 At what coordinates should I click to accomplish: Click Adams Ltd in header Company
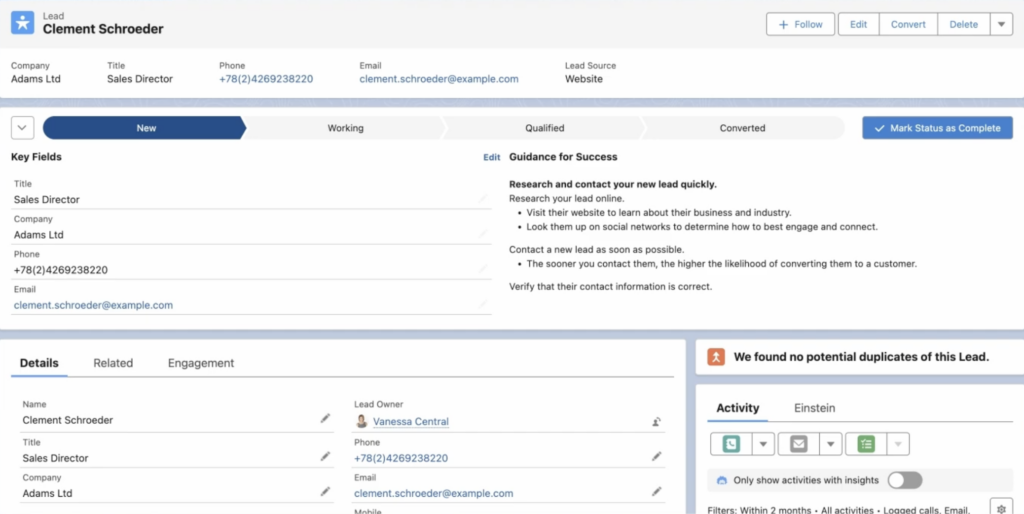pos(36,79)
